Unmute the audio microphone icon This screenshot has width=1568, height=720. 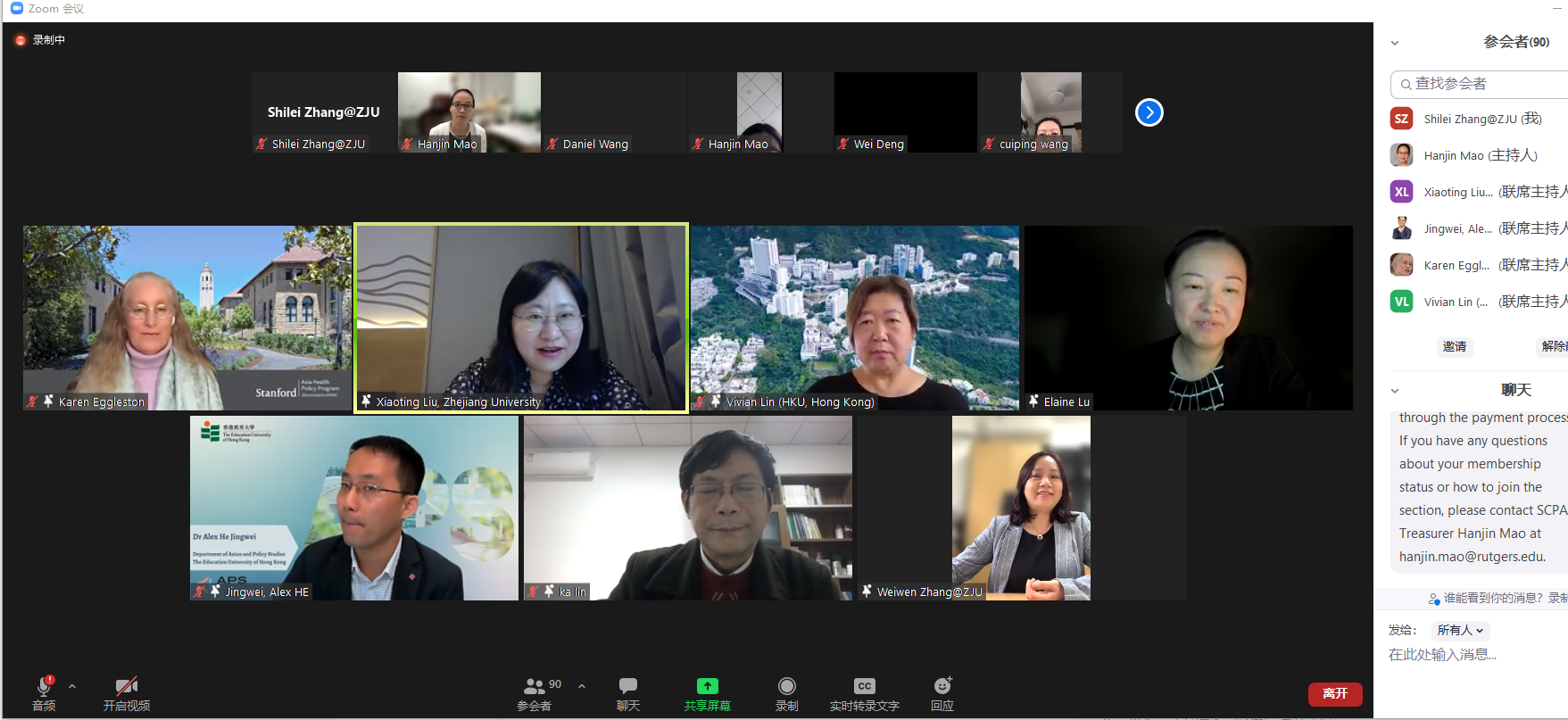point(44,685)
